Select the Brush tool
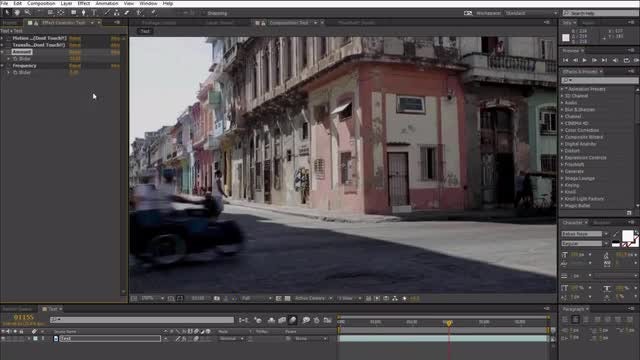Screen dimensions: 640x360 [107, 13]
